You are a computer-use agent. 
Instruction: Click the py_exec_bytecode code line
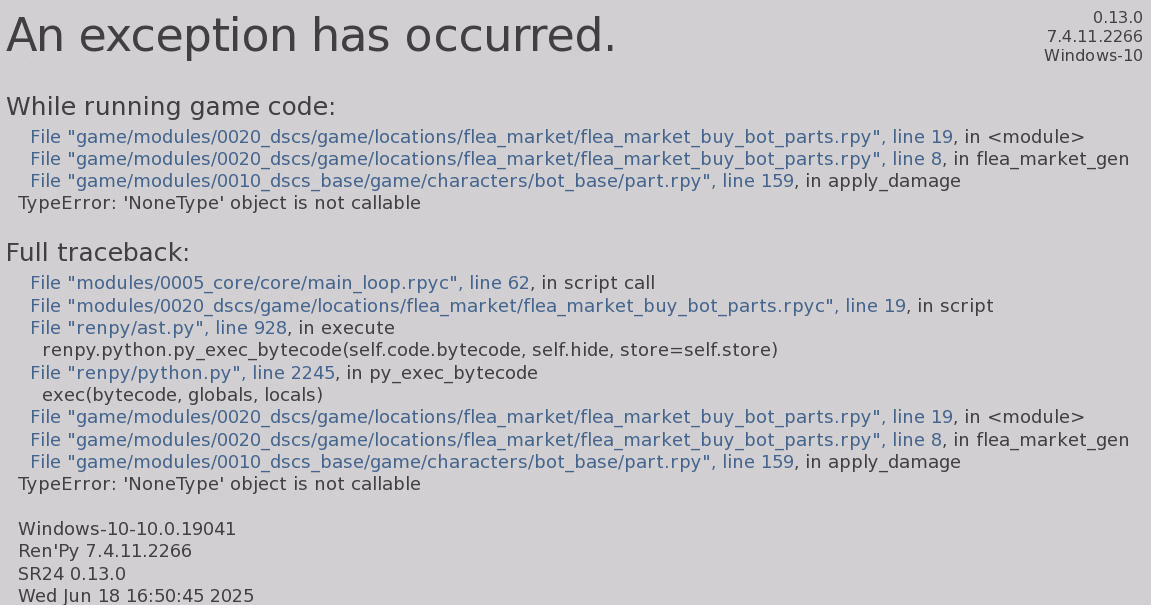coord(409,350)
